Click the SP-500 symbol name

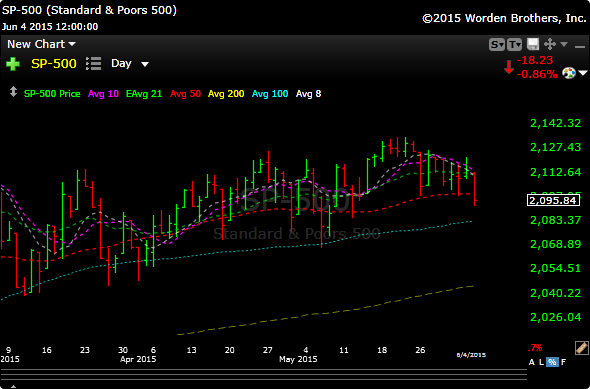coord(54,64)
